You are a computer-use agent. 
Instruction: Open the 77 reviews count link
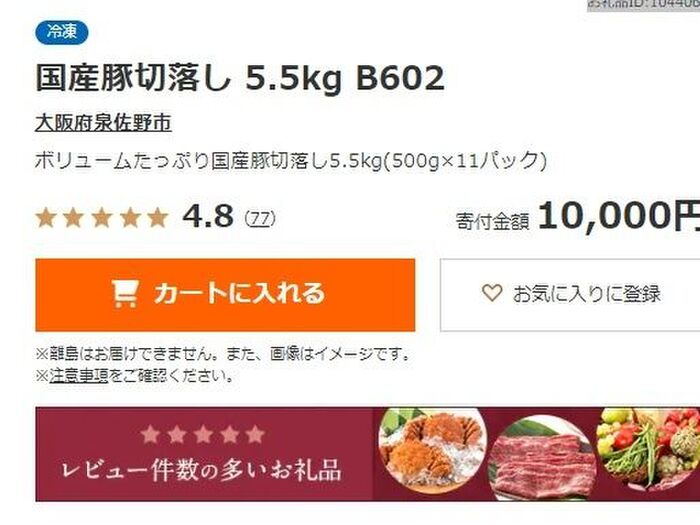coord(260,218)
